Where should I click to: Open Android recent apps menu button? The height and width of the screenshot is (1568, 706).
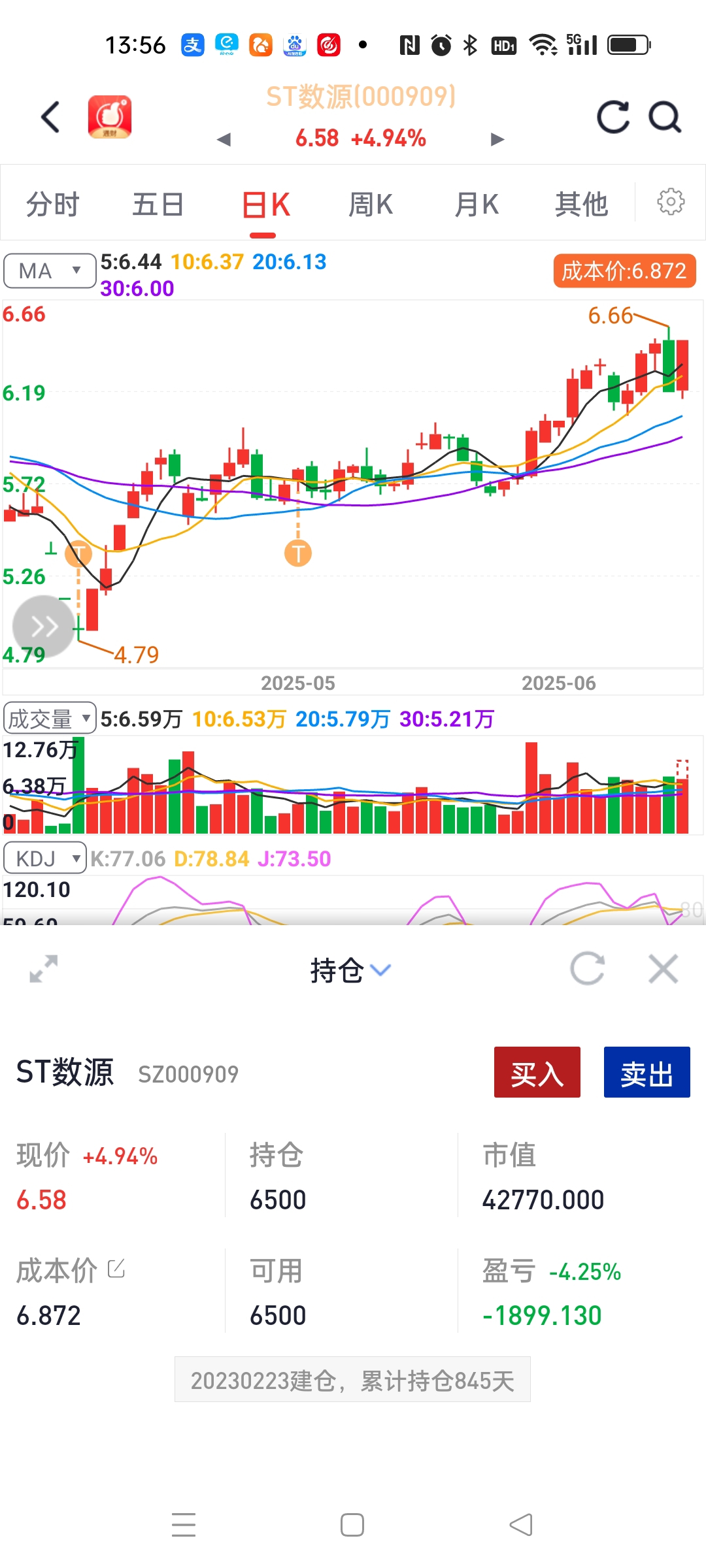point(184,1525)
